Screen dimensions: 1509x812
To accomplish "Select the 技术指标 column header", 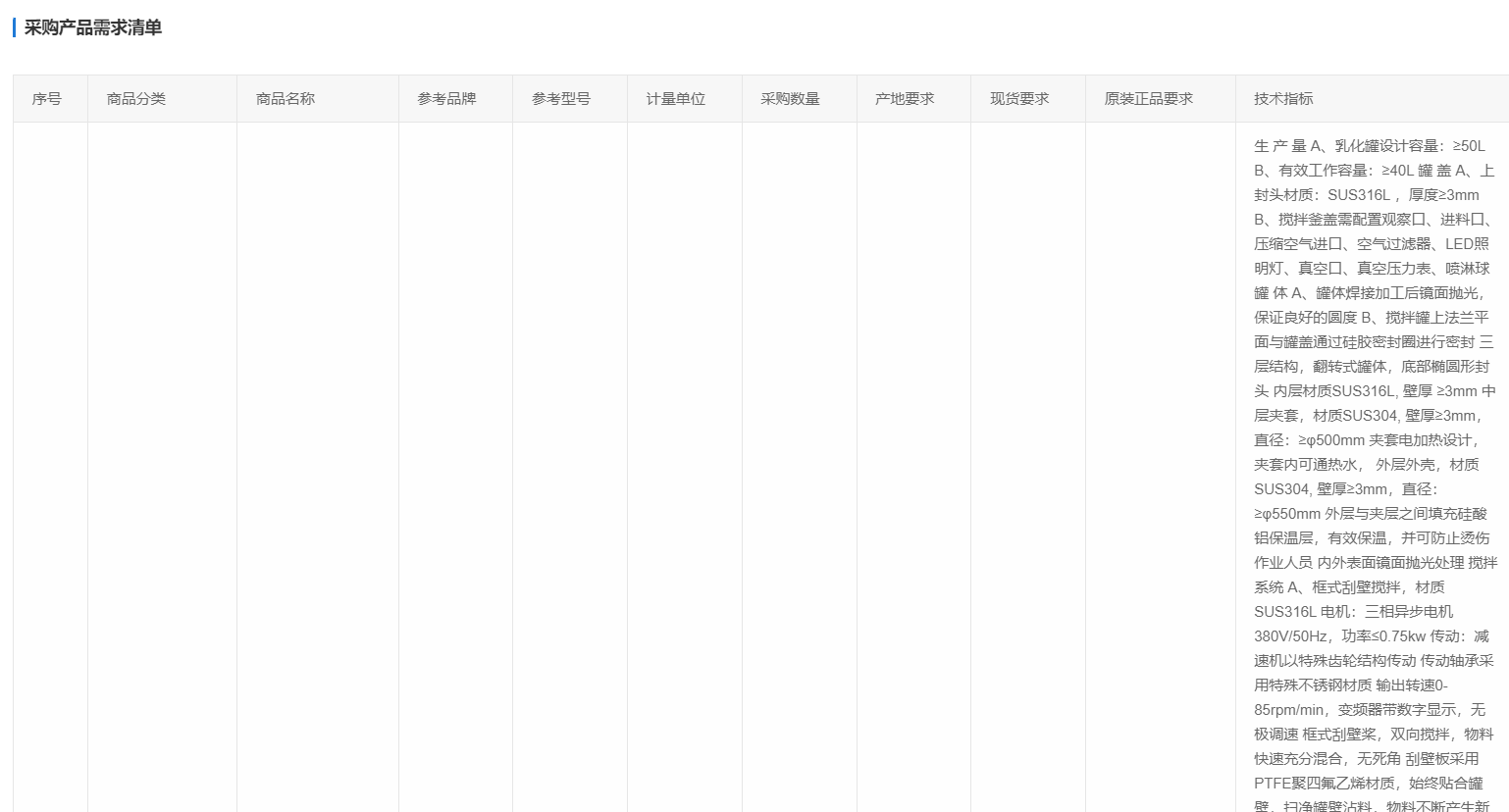I will pos(1283,99).
